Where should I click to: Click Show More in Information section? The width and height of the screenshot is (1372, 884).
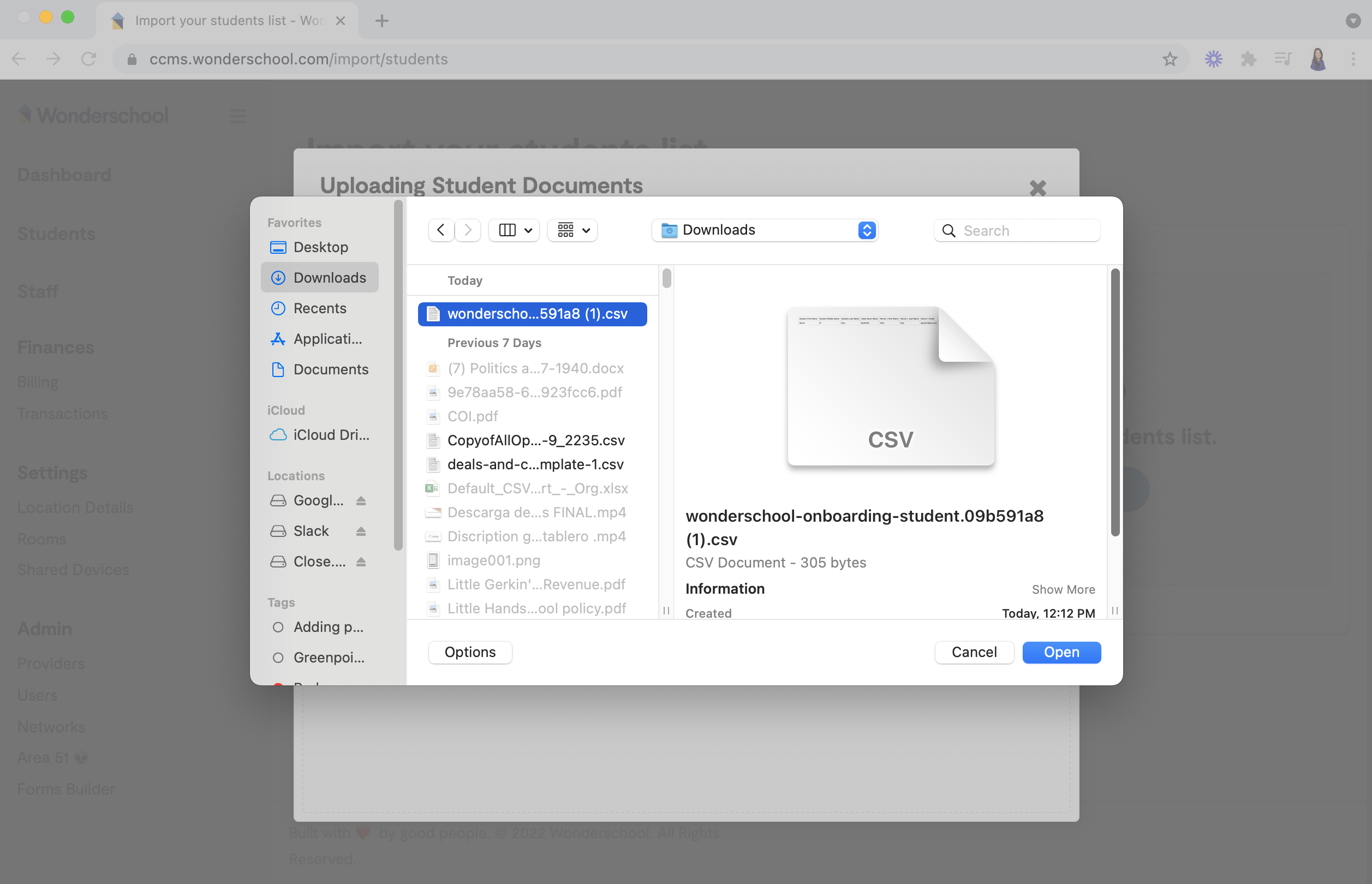pyautogui.click(x=1063, y=589)
